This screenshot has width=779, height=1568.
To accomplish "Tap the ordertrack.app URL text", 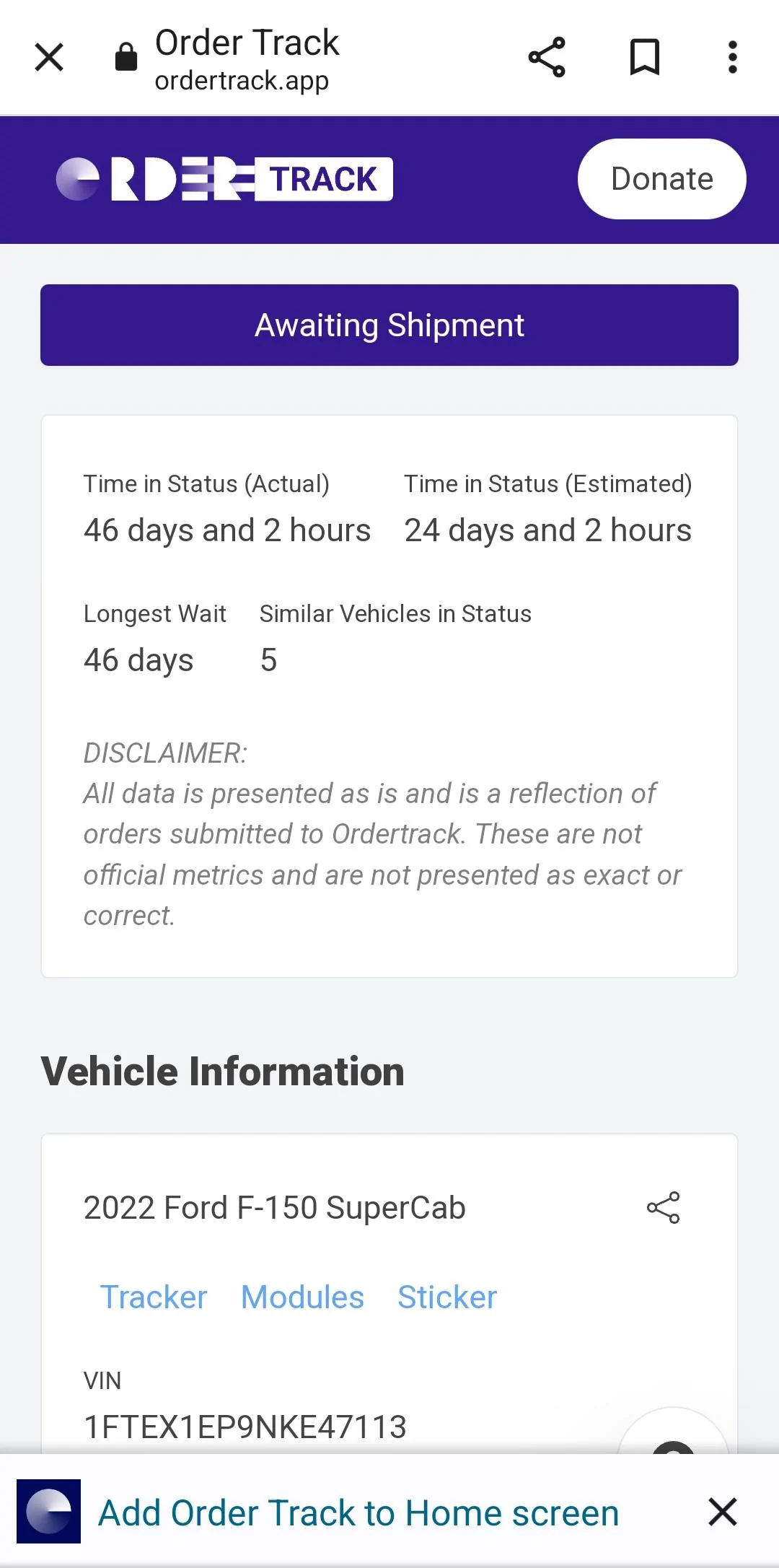I will (242, 81).
